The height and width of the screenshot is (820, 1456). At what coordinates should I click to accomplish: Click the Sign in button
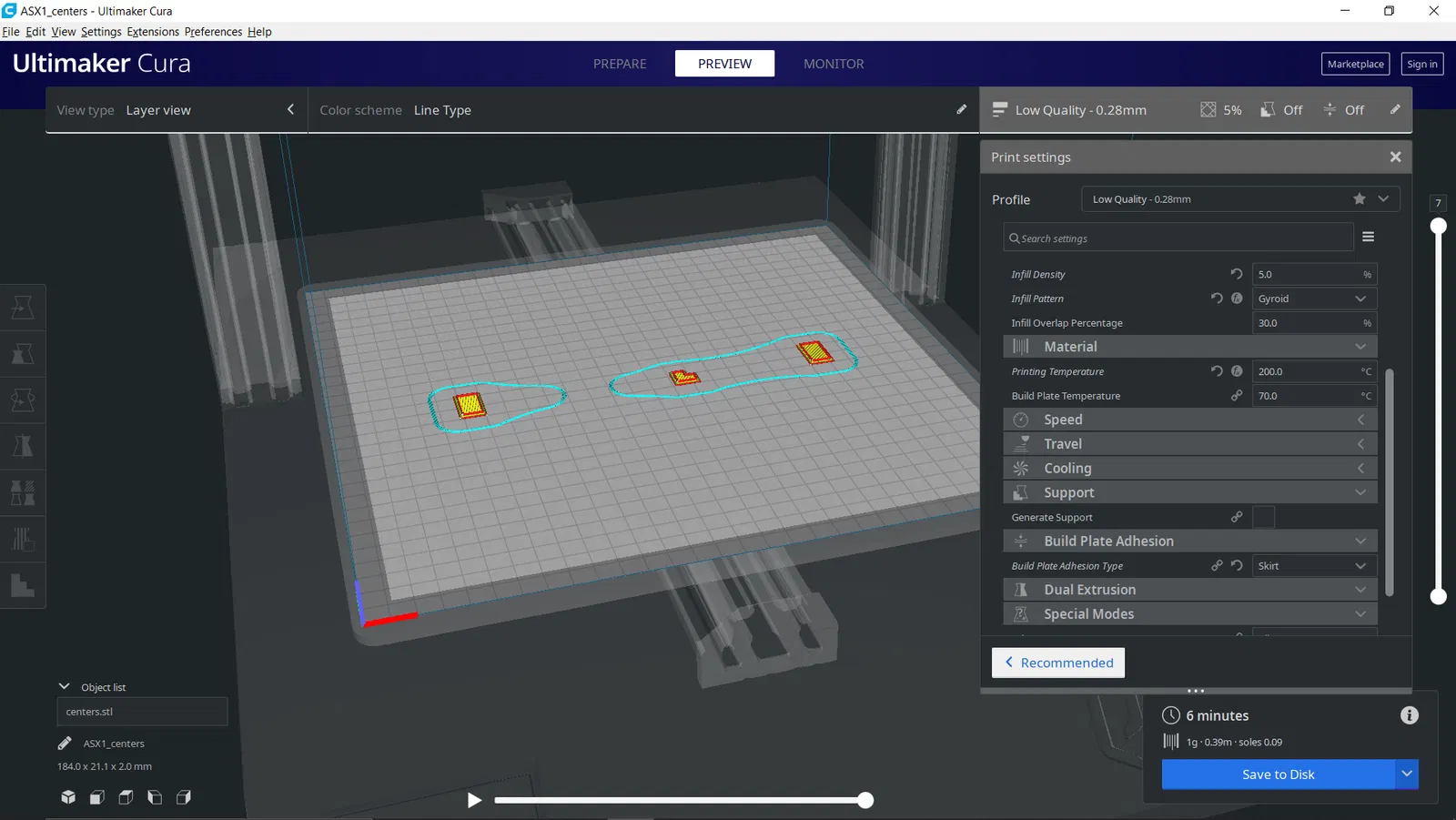1422,64
